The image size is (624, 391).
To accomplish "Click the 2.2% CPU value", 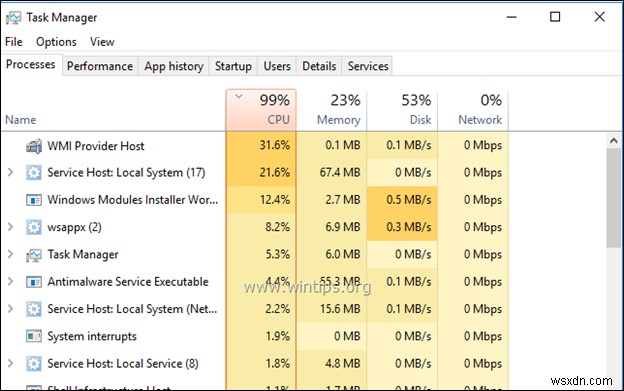I will (277, 309).
